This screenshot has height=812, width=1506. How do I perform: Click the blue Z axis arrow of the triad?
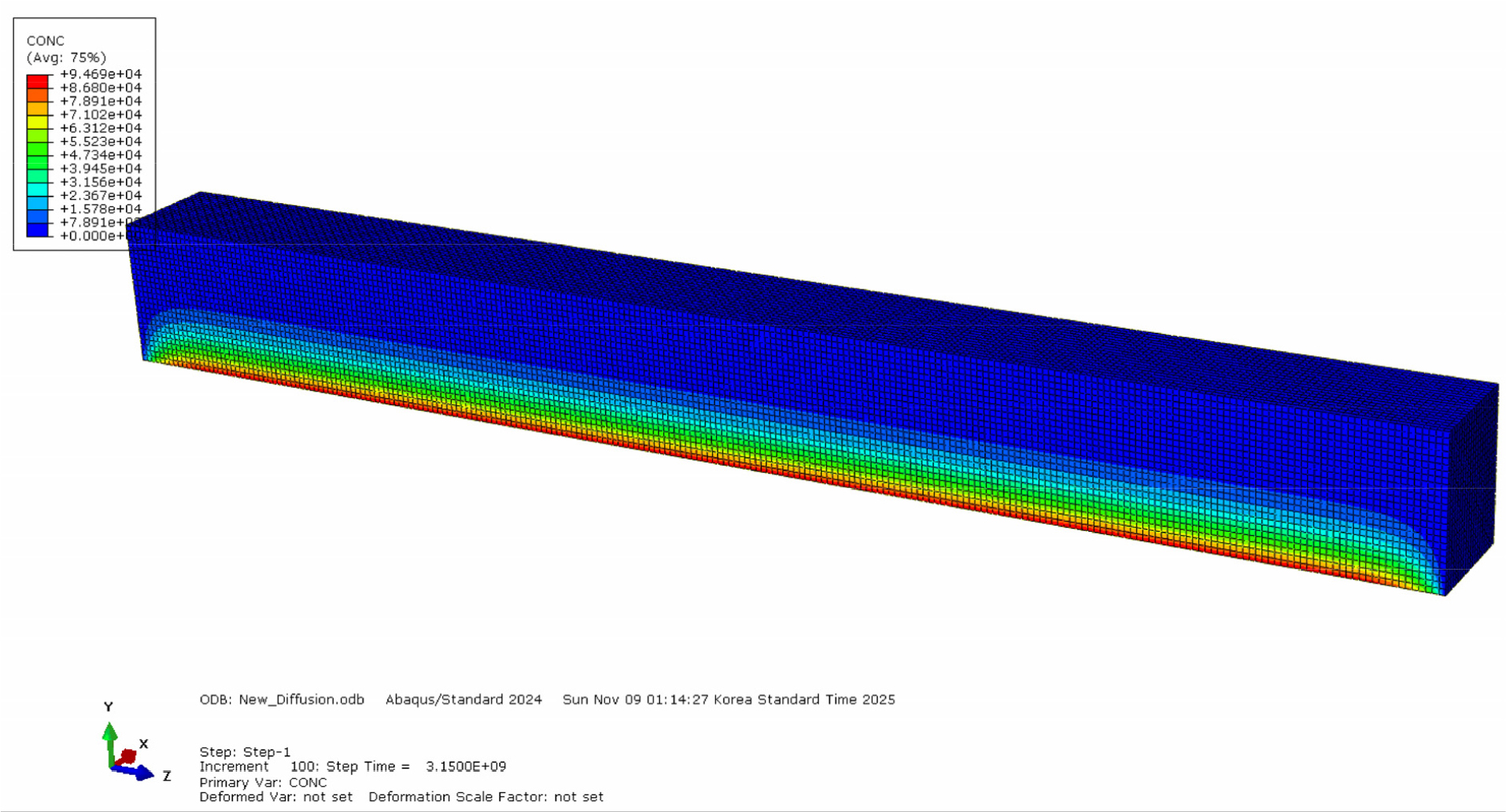(140, 773)
